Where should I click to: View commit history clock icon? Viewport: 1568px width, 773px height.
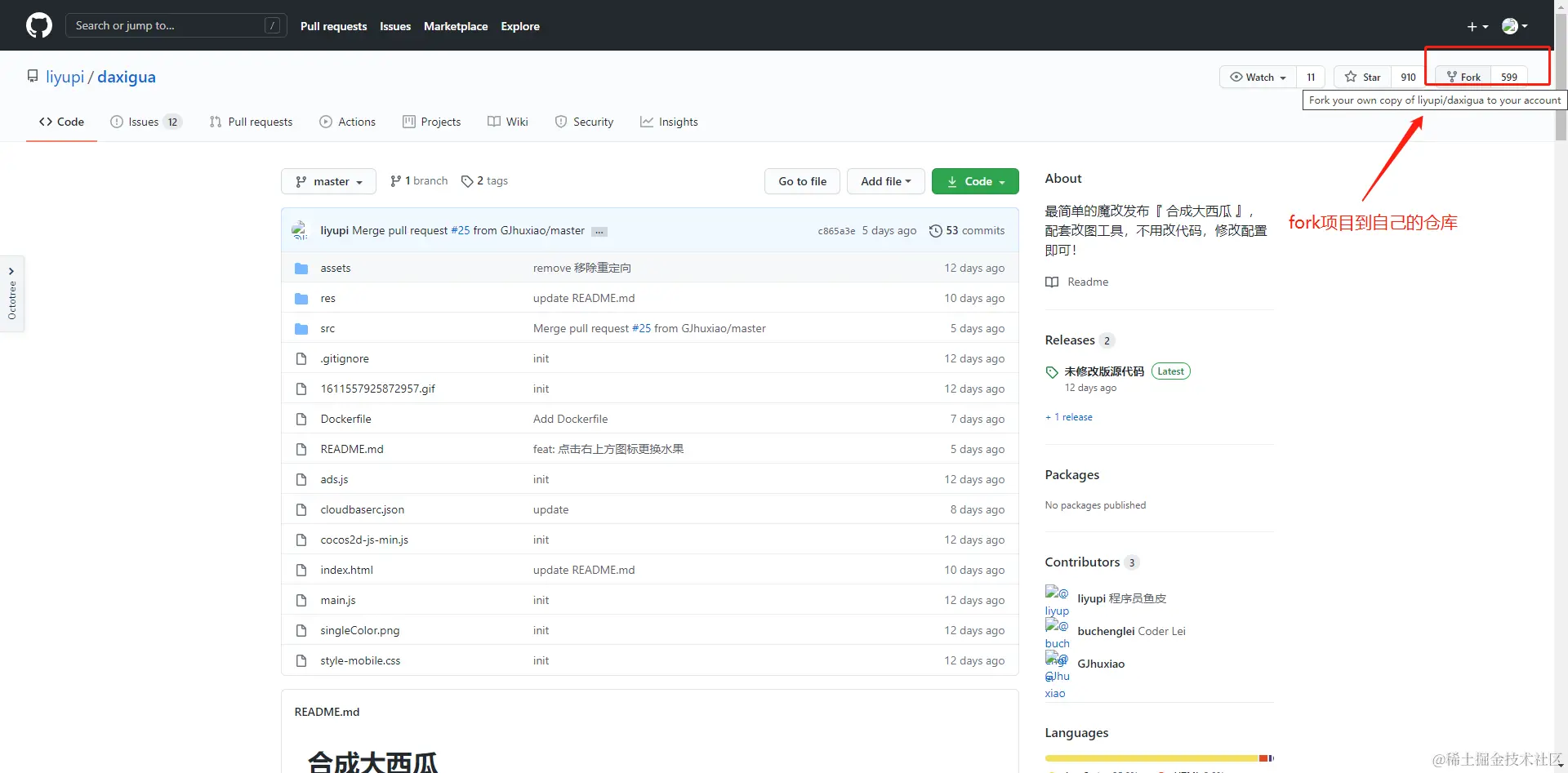[936, 231]
